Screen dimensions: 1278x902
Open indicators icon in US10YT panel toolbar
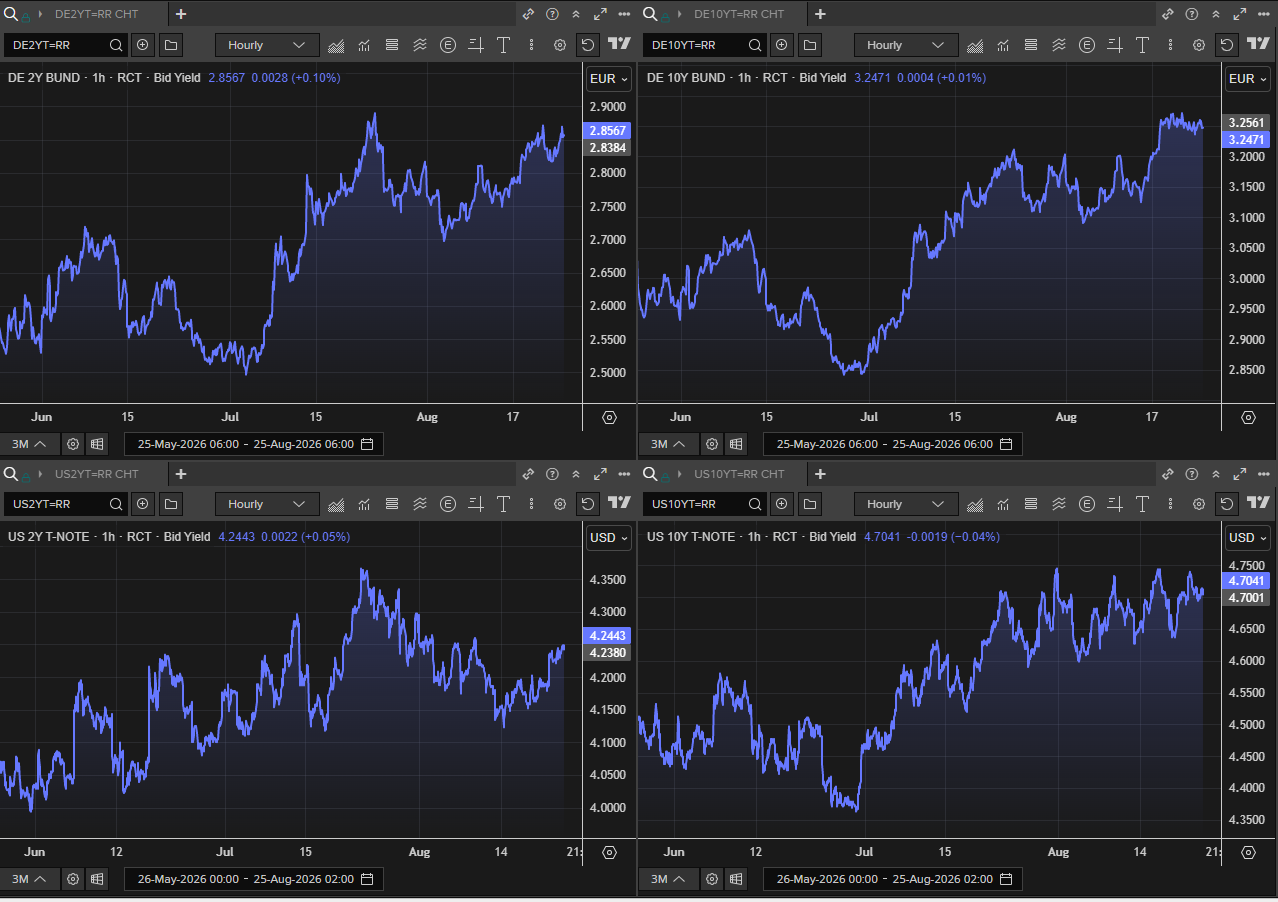coord(1003,504)
